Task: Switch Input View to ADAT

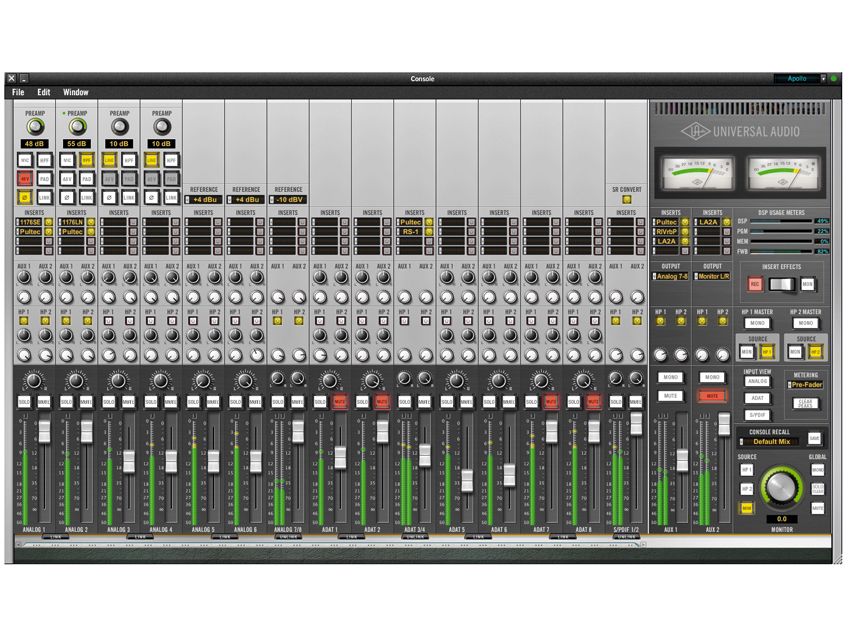Action: (x=757, y=398)
